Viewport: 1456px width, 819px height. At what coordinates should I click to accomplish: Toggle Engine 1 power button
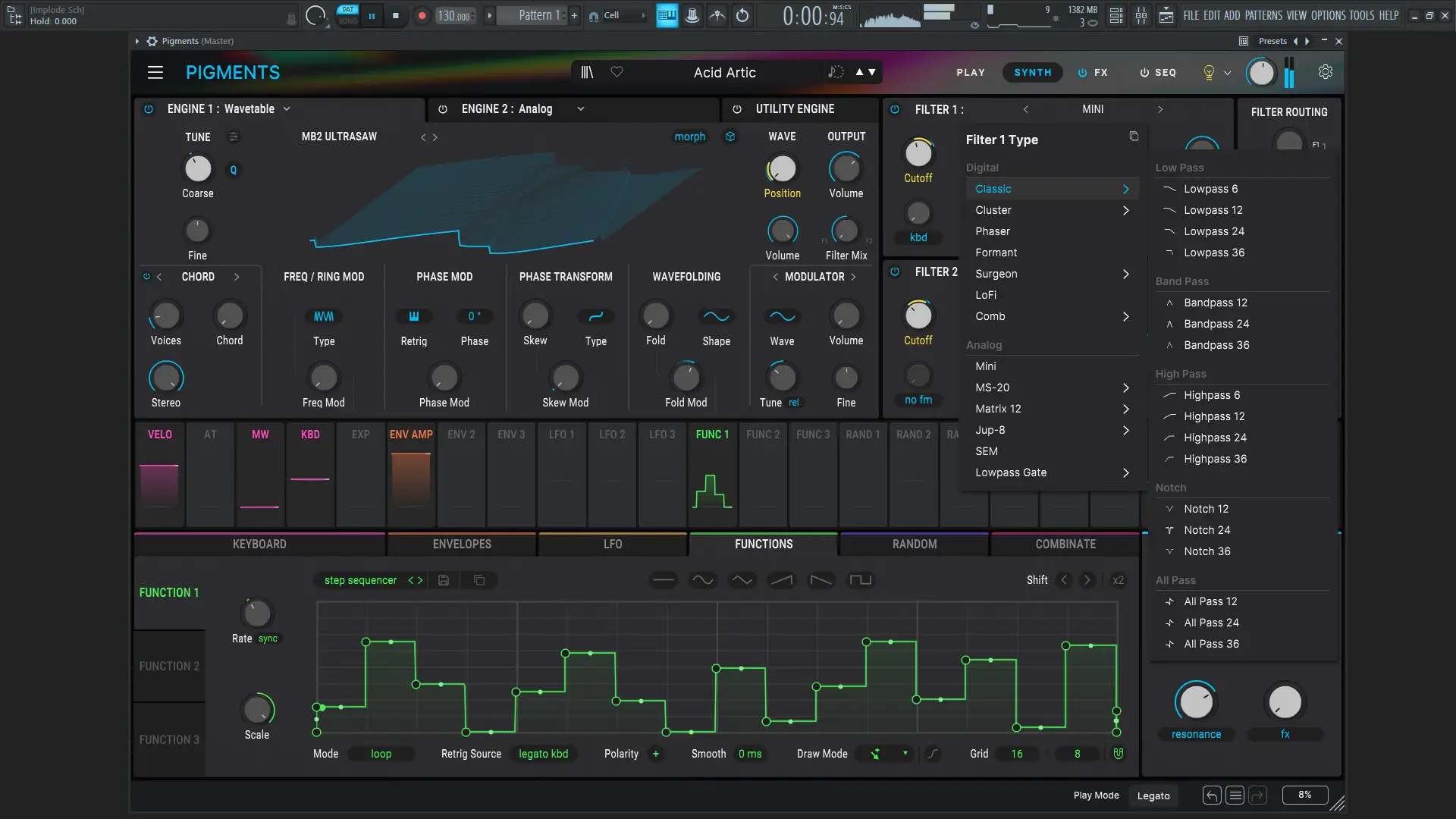tap(149, 109)
